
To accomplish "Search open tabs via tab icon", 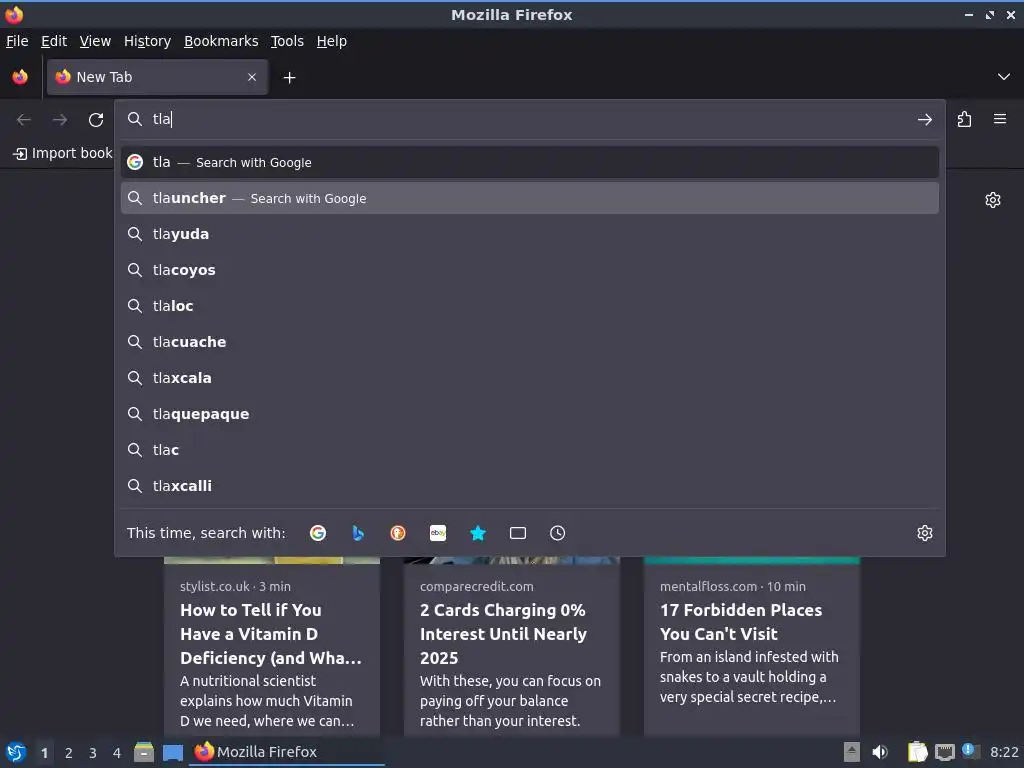I will (518, 533).
